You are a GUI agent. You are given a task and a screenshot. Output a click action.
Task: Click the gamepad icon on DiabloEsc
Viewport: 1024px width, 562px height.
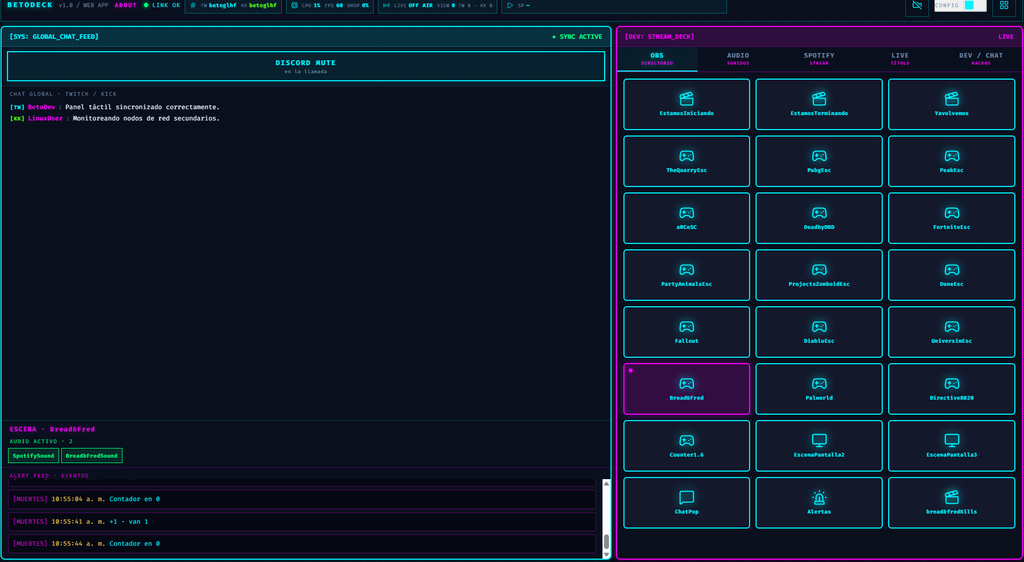pos(819,326)
